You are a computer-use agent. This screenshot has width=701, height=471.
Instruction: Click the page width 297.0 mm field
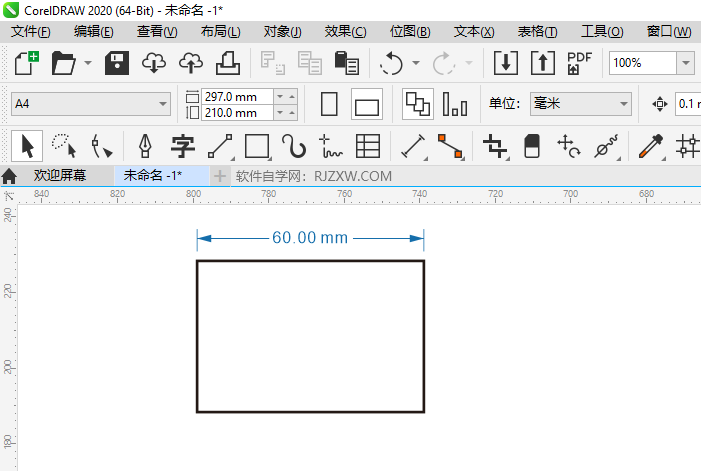click(237, 96)
